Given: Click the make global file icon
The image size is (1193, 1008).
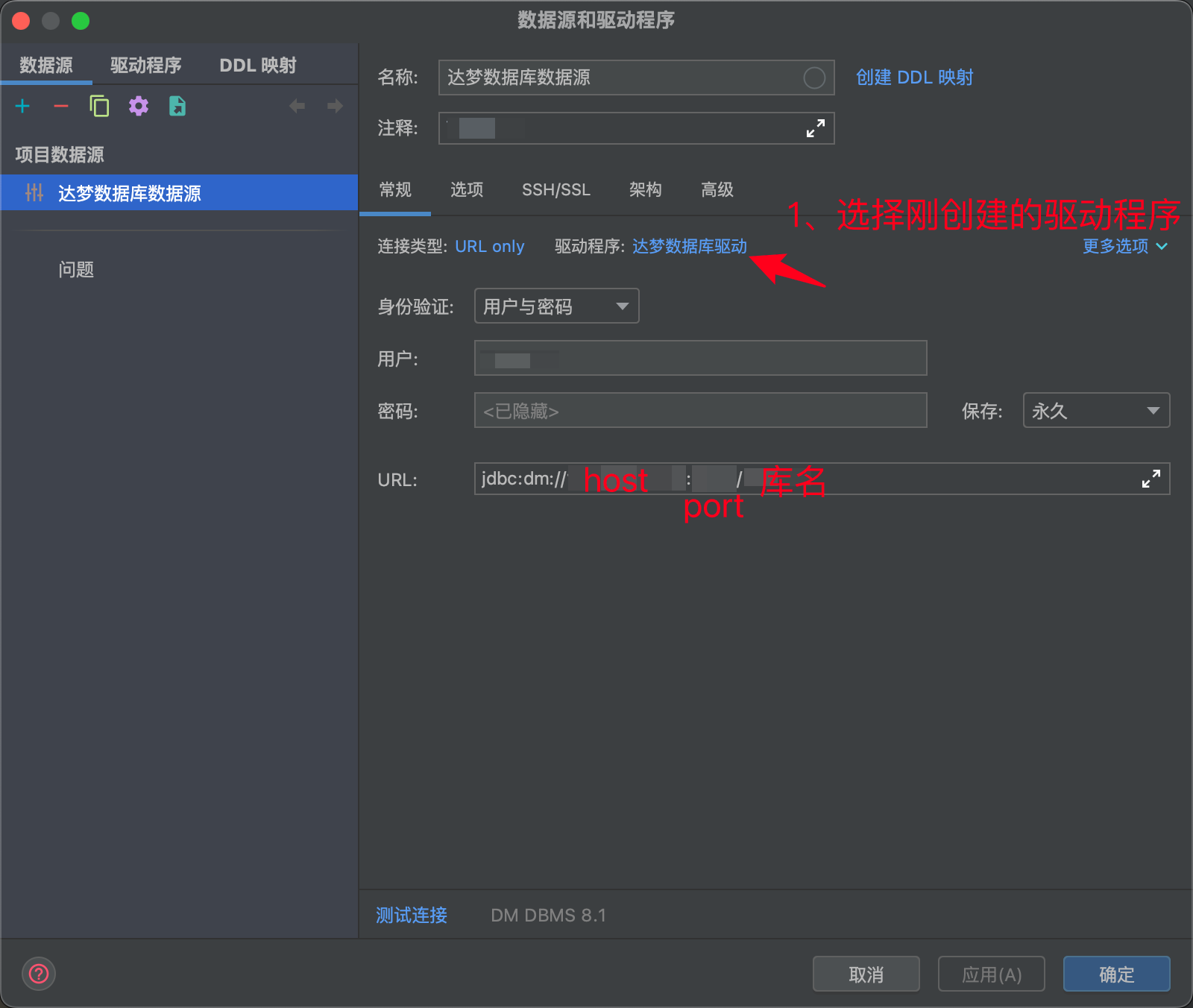Looking at the screenshot, I should [177, 107].
